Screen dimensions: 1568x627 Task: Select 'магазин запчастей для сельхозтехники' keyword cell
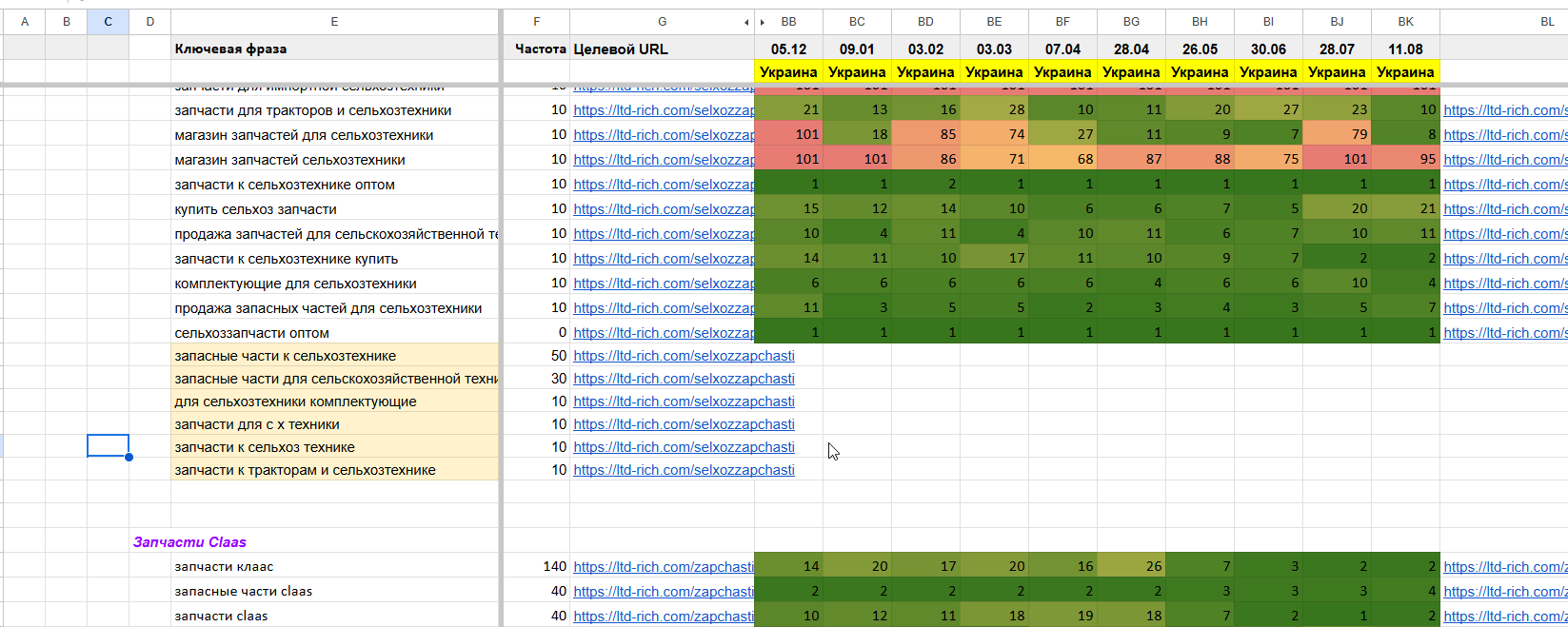tap(334, 135)
